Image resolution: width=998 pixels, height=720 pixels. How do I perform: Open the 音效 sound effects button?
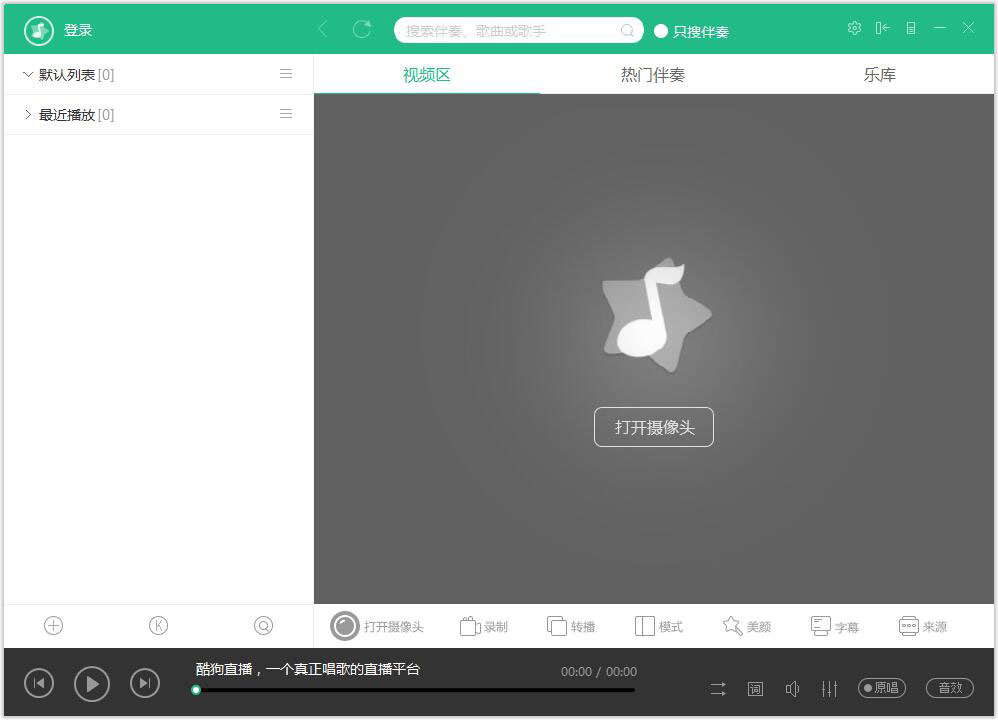pyautogui.click(x=948, y=687)
